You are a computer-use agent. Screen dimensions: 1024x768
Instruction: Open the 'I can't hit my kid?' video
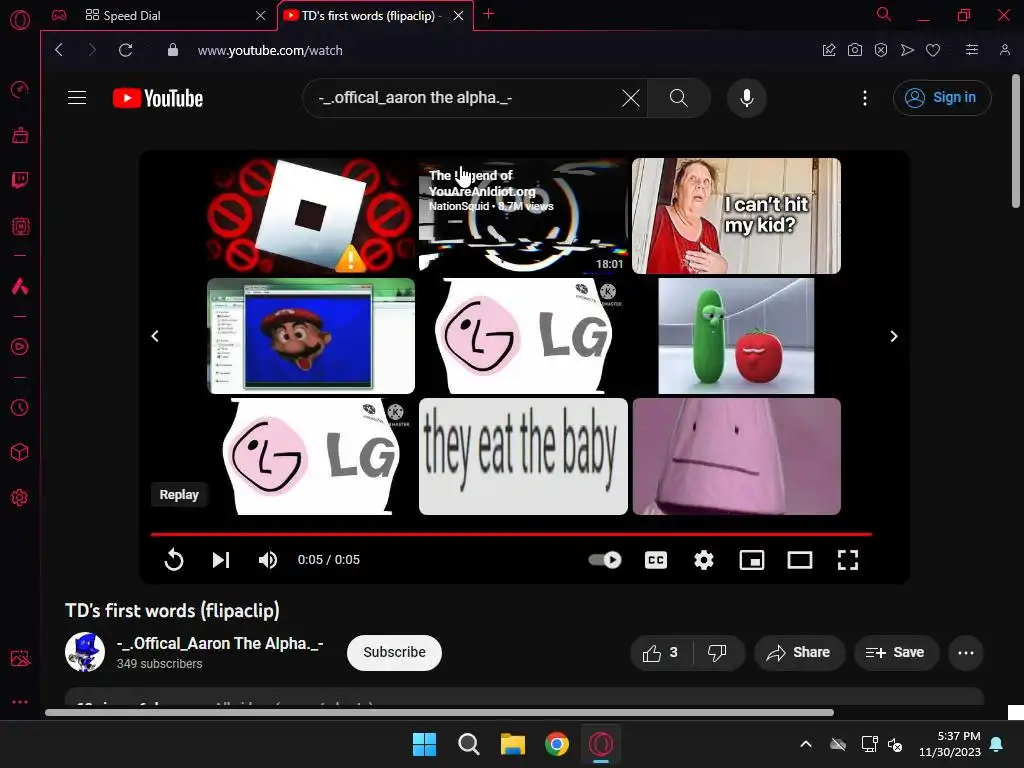point(736,216)
